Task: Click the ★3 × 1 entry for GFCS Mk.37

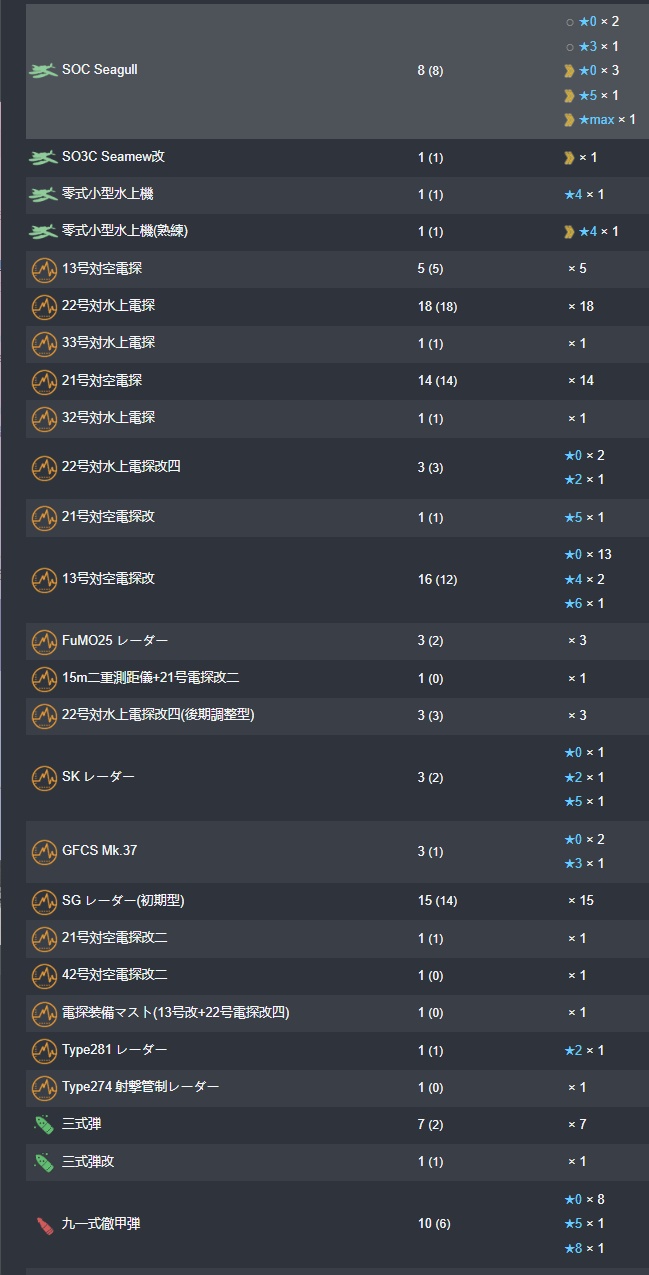Action: click(x=584, y=864)
